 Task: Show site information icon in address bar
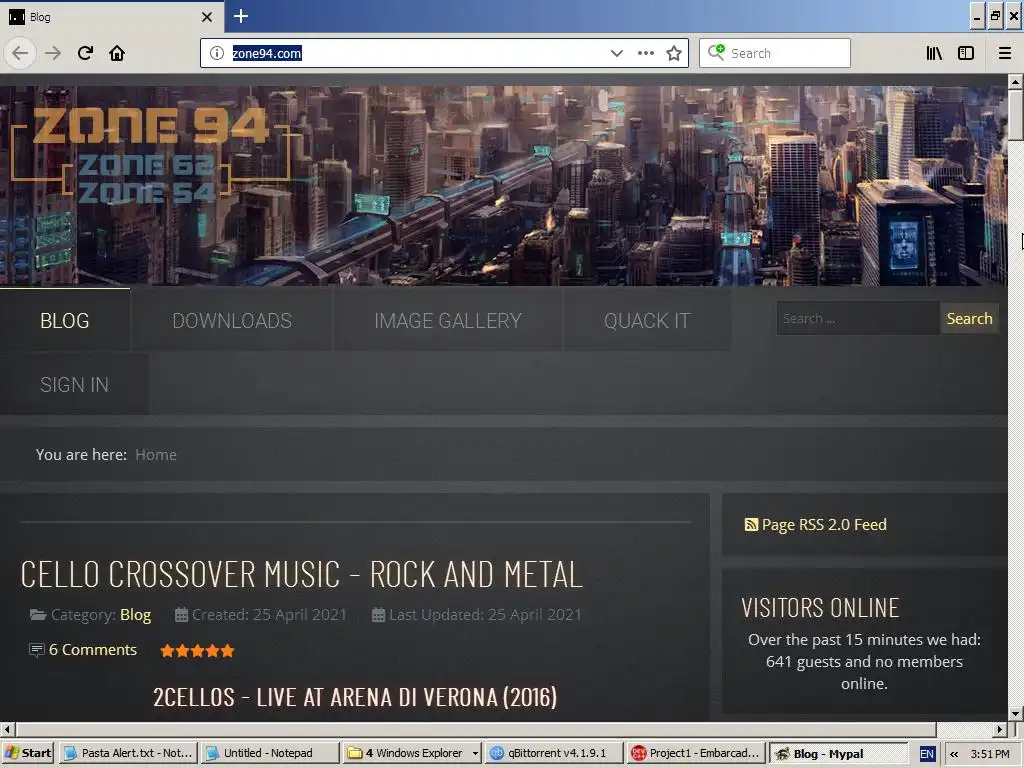pos(217,53)
